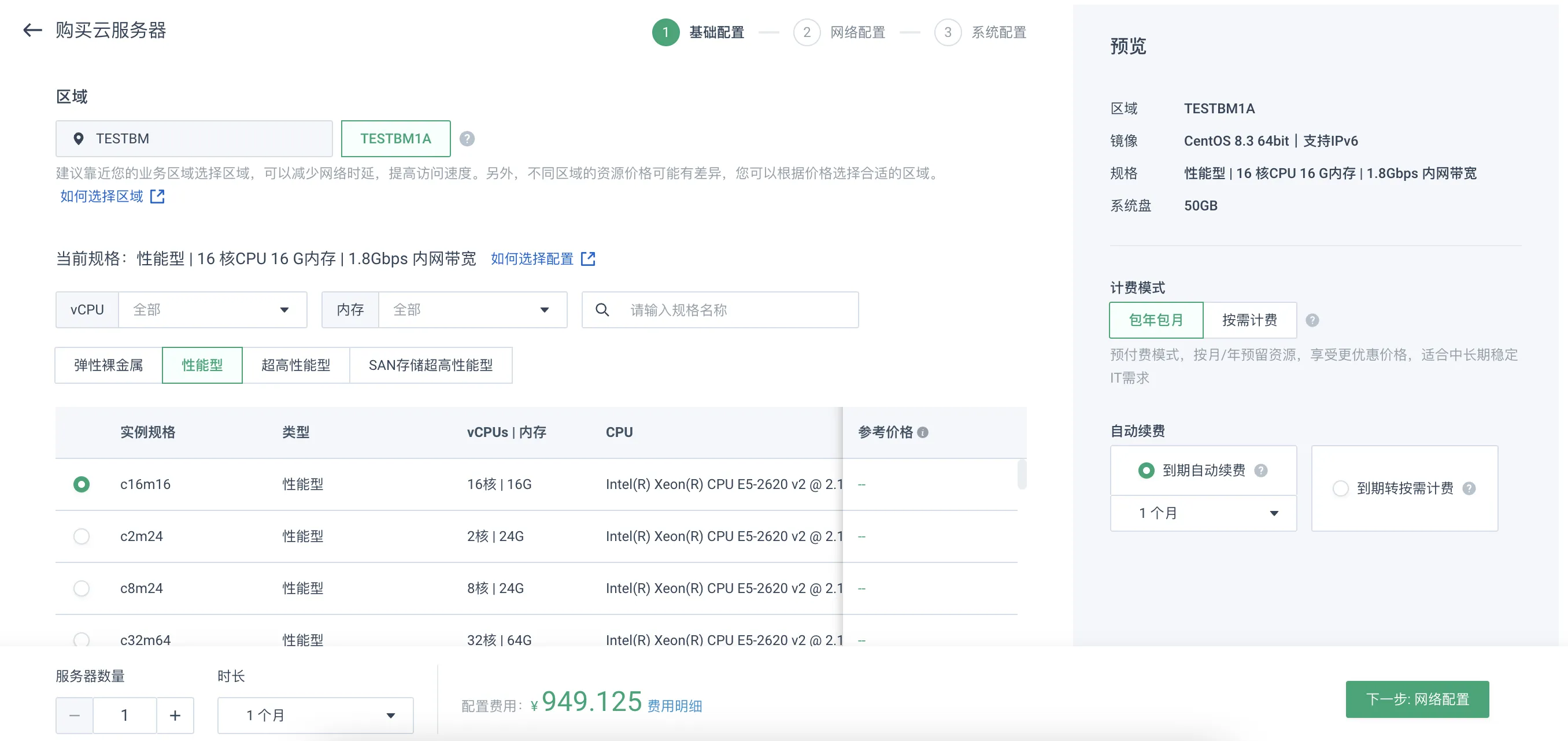Click the 实例规格 column header
Viewport: 1568px width, 741px height.
pyautogui.click(x=148, y=432)
